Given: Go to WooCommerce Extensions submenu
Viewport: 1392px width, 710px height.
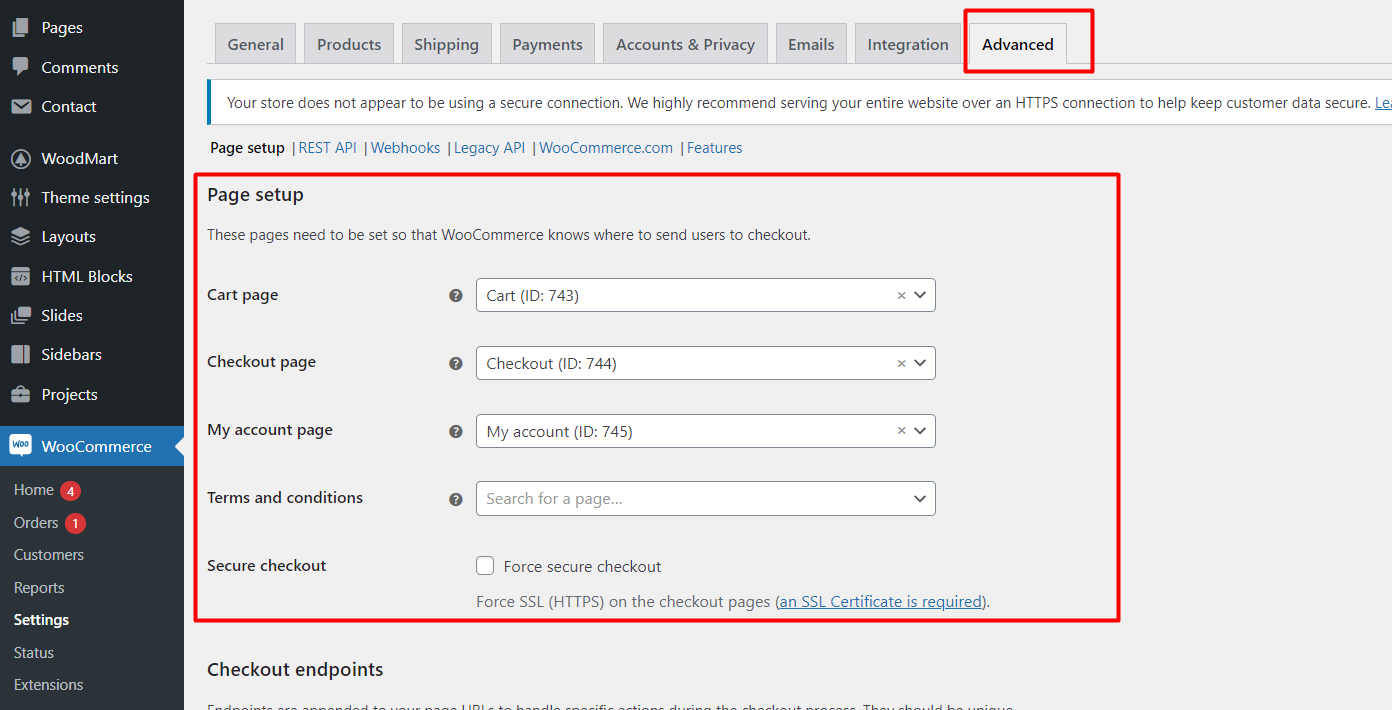Looking at the screenshot, I should (48, 685).
